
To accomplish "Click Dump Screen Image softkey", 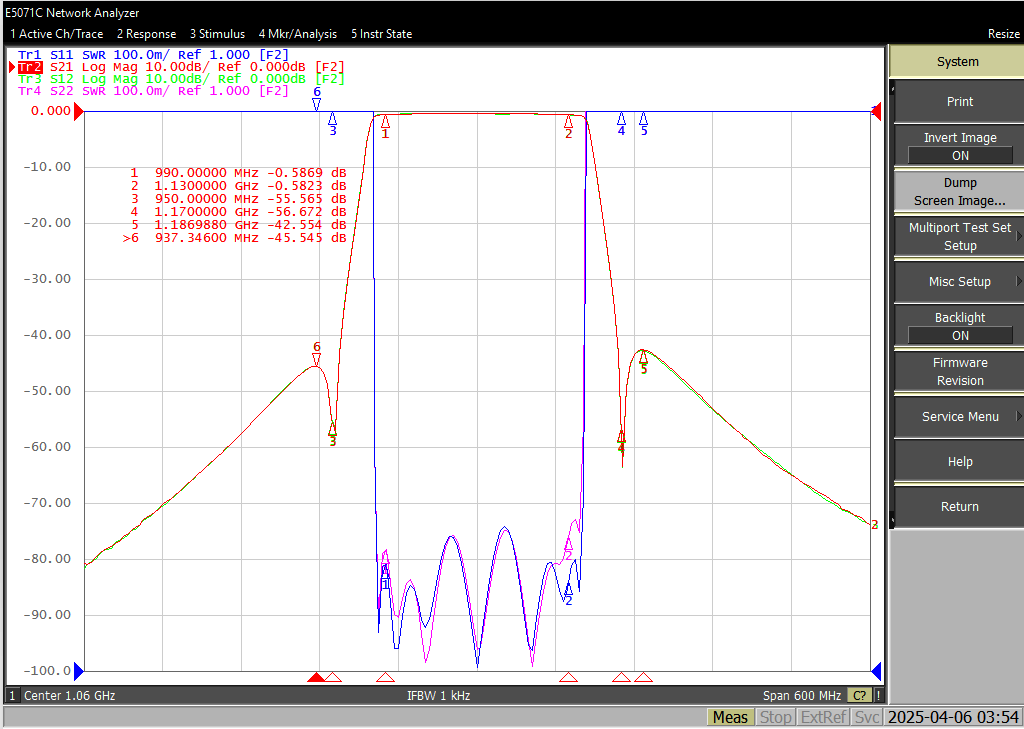I will [957, 191].
